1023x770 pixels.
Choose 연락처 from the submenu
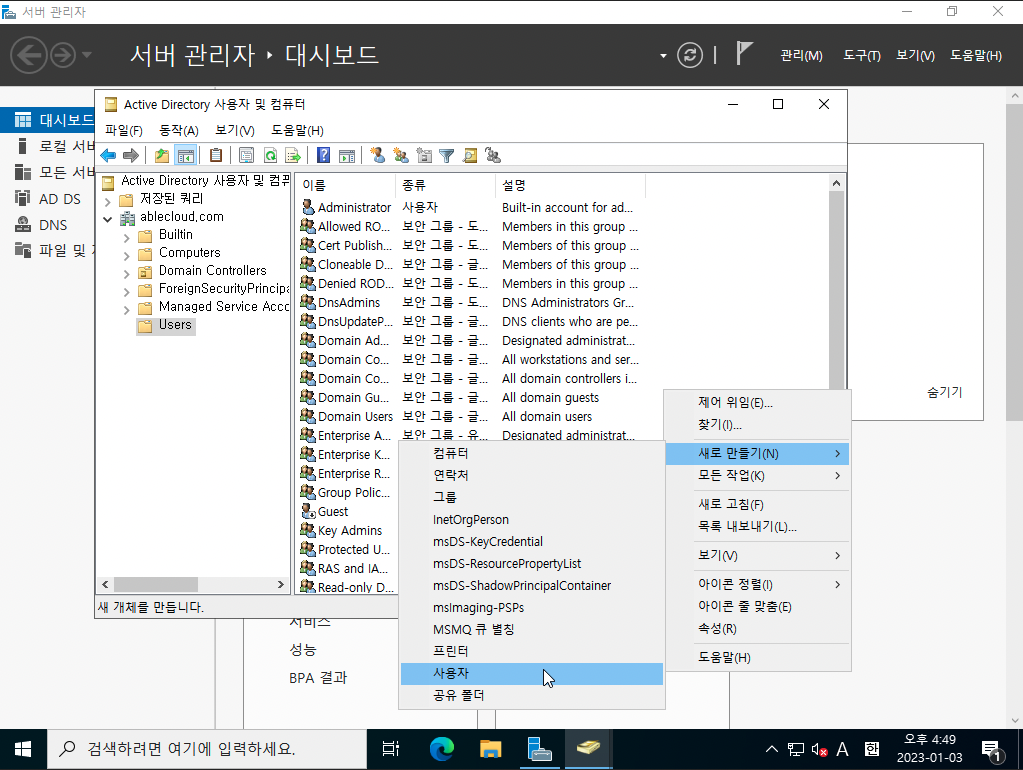[x=532, y=475]
